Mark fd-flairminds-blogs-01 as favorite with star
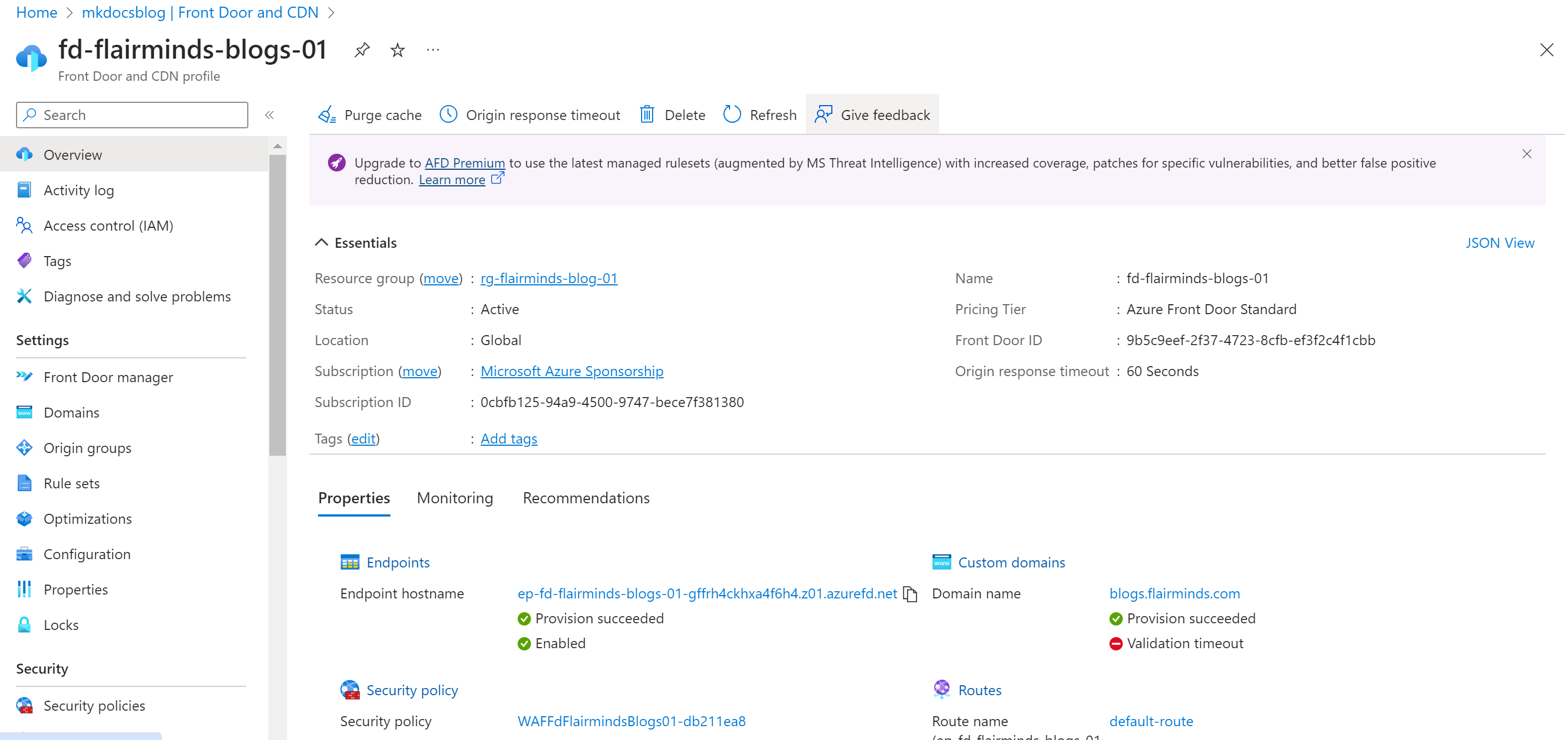1568x740 pixels. click(398, 50)
